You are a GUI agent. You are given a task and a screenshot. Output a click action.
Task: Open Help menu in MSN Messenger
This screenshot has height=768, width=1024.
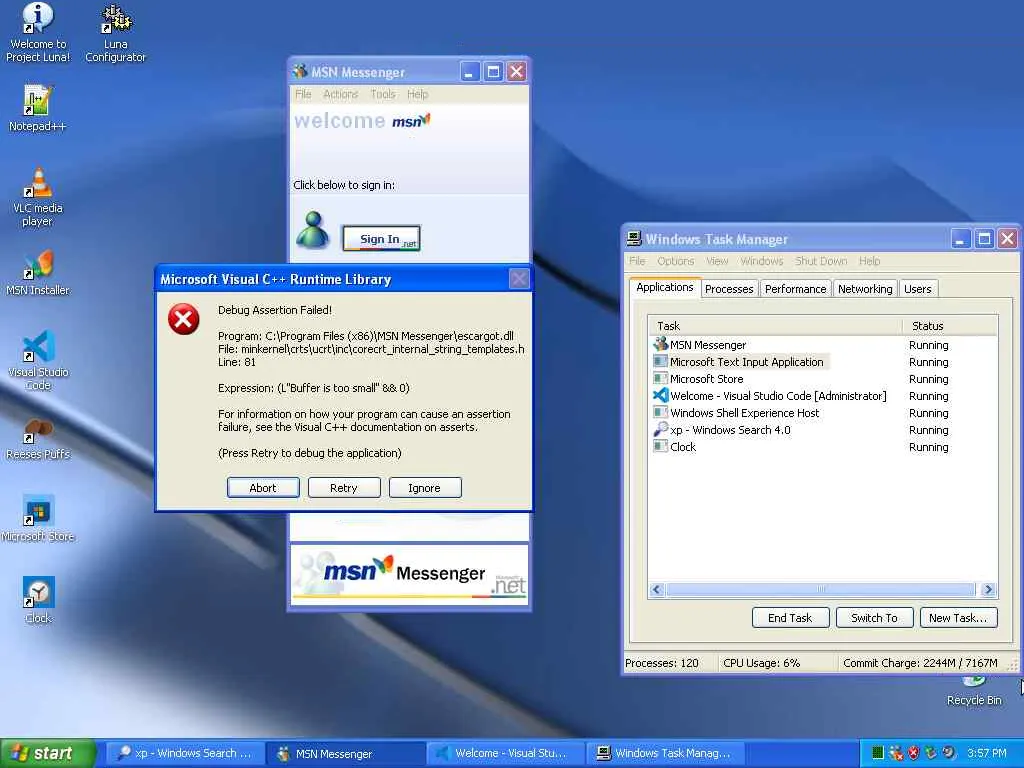click(417, 94)
